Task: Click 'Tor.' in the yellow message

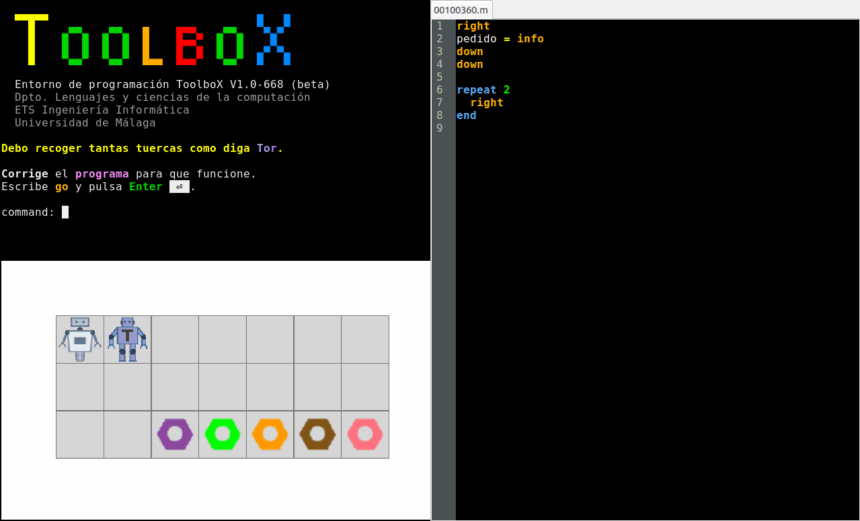Action: [x=269, y=148]
